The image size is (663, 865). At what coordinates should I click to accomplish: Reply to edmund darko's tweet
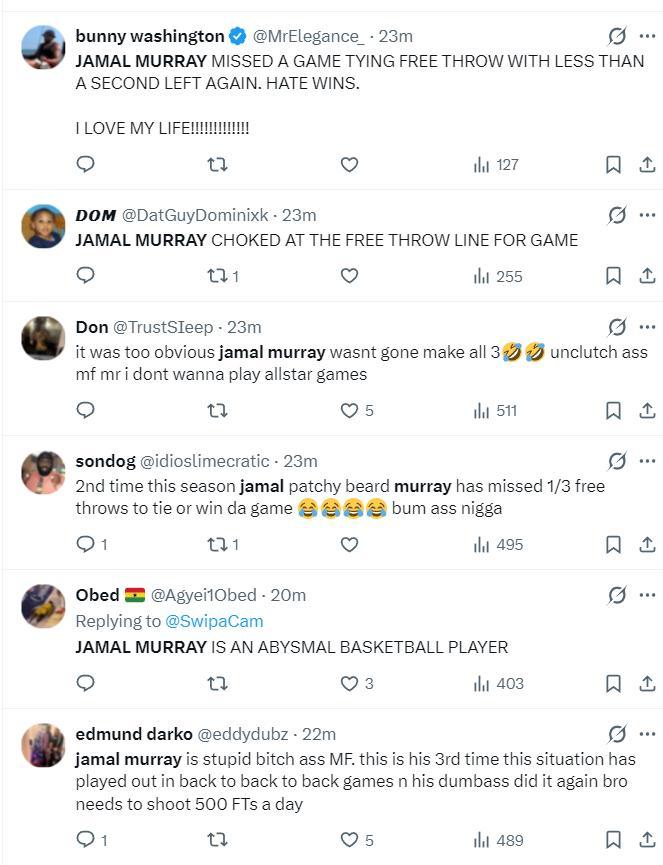tap(86, 840)
